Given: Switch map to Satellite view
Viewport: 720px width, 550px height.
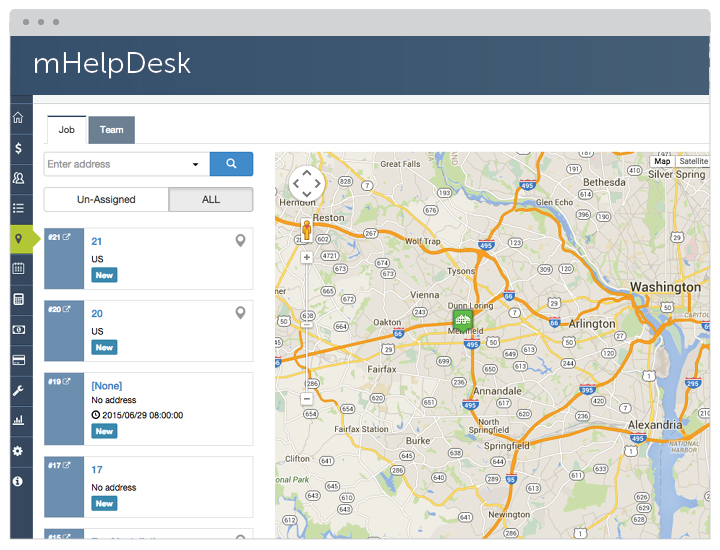Looking at the screenshot, I should [692, 162].
